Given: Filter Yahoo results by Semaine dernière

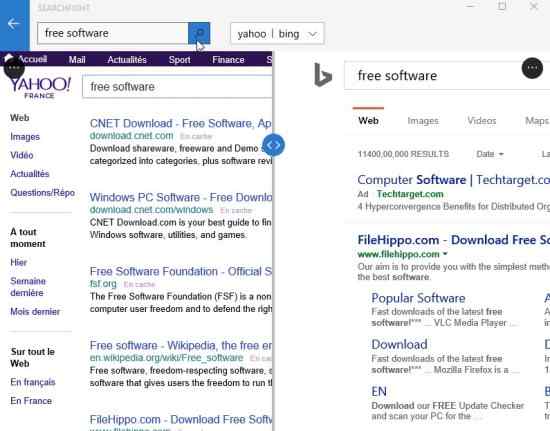Looking at the screenshot, I should (x=28, y=287).
